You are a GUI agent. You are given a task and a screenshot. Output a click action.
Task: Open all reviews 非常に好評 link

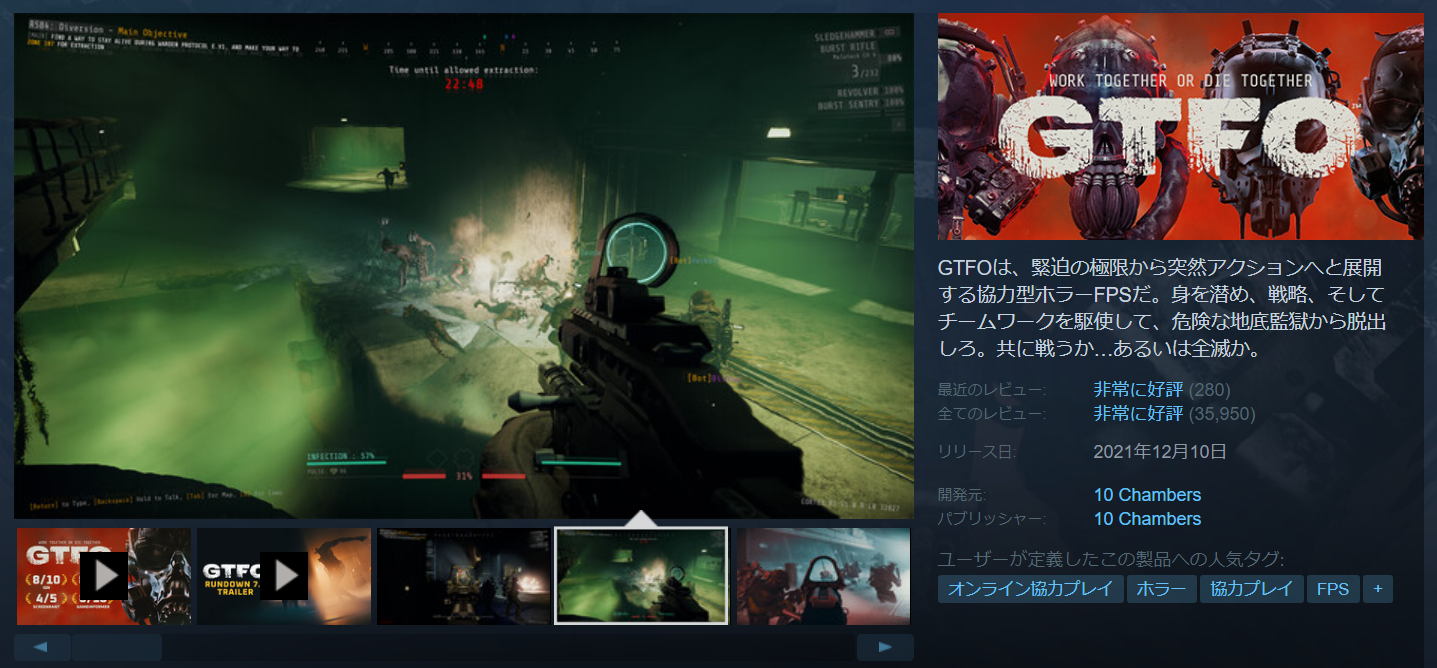pyautogui.click(x=1138, y=413)
